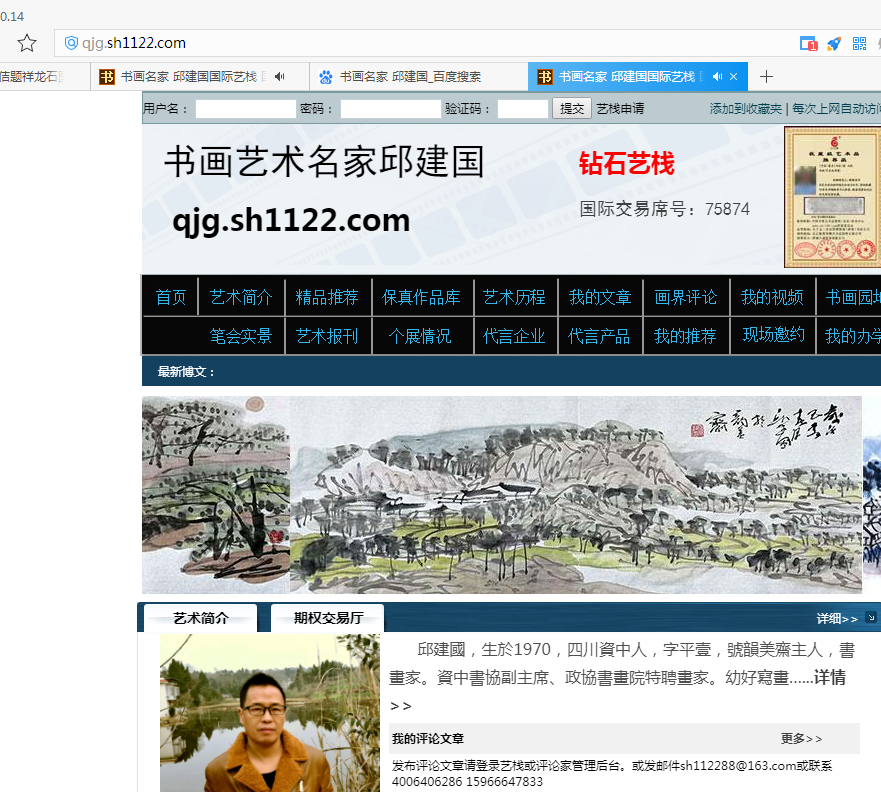This screenshot has width=881, height=792.
Task: Open the 代言产品 menu item
Action: 599,336
